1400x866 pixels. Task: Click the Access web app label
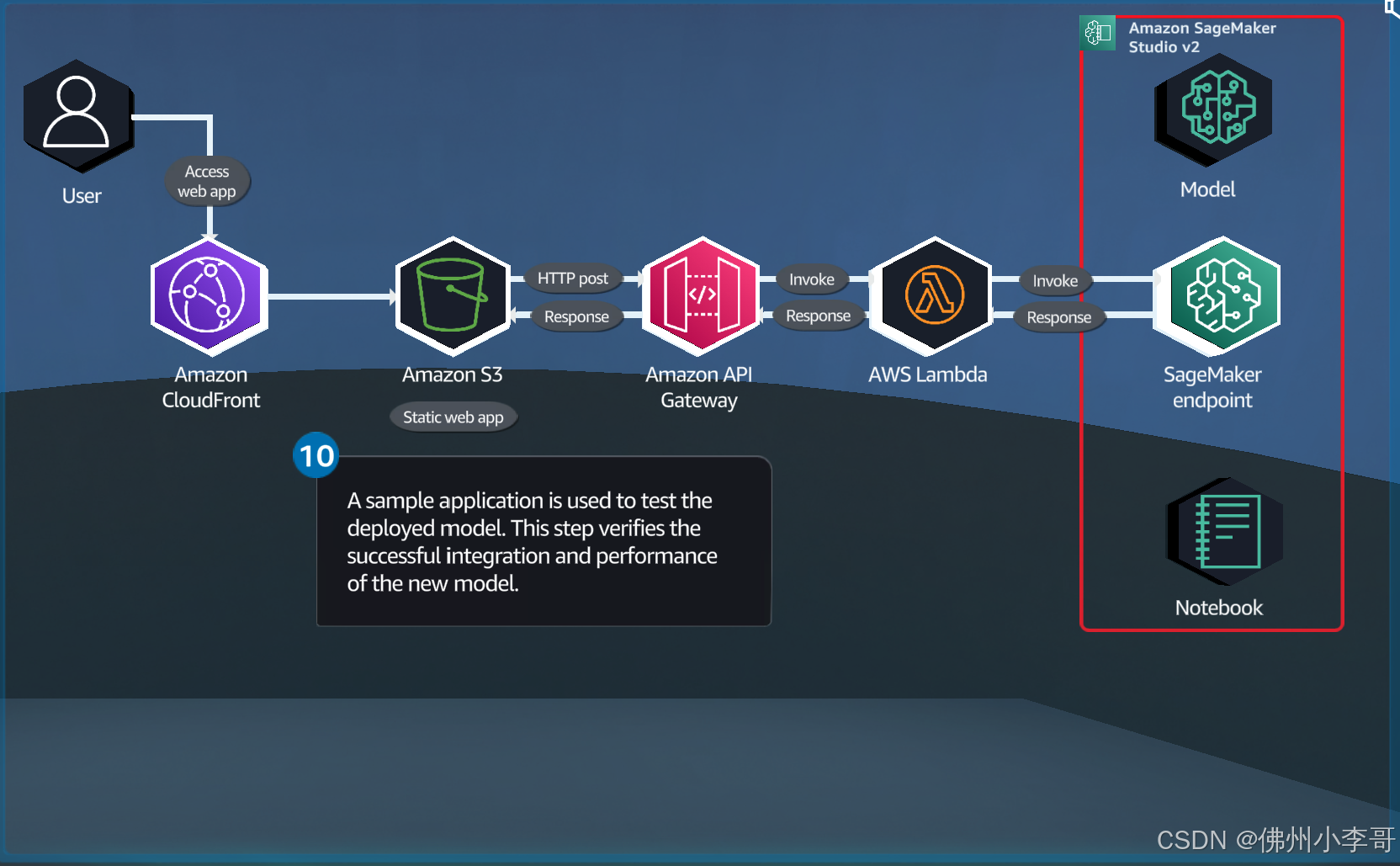pos(207,182)
